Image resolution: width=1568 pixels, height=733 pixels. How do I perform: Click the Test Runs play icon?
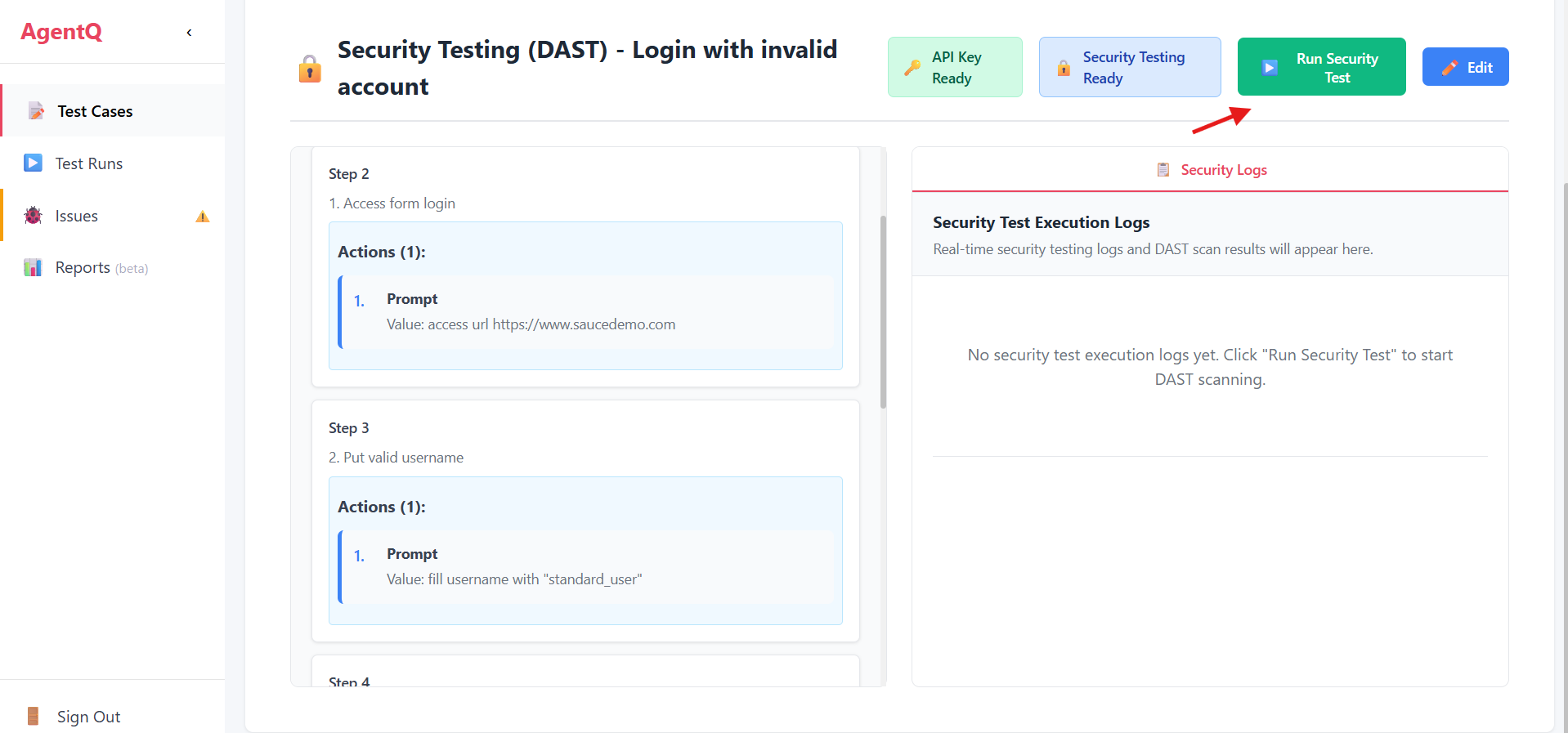[33, 163]
